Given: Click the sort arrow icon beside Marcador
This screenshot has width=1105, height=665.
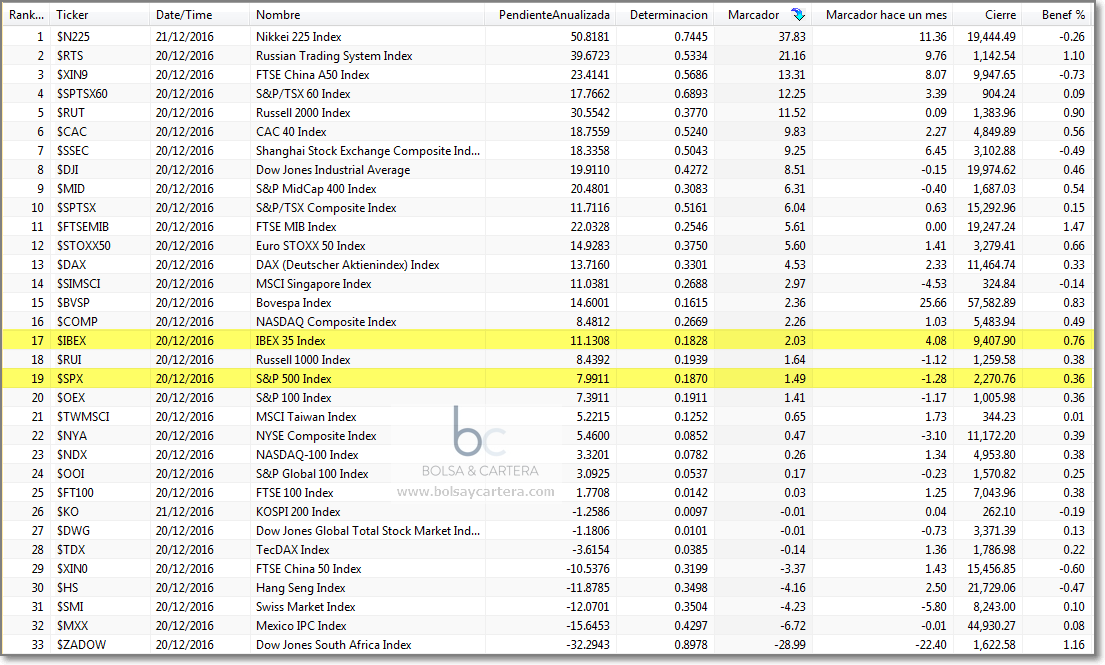Looking at the screenshot, I should 798,14.
